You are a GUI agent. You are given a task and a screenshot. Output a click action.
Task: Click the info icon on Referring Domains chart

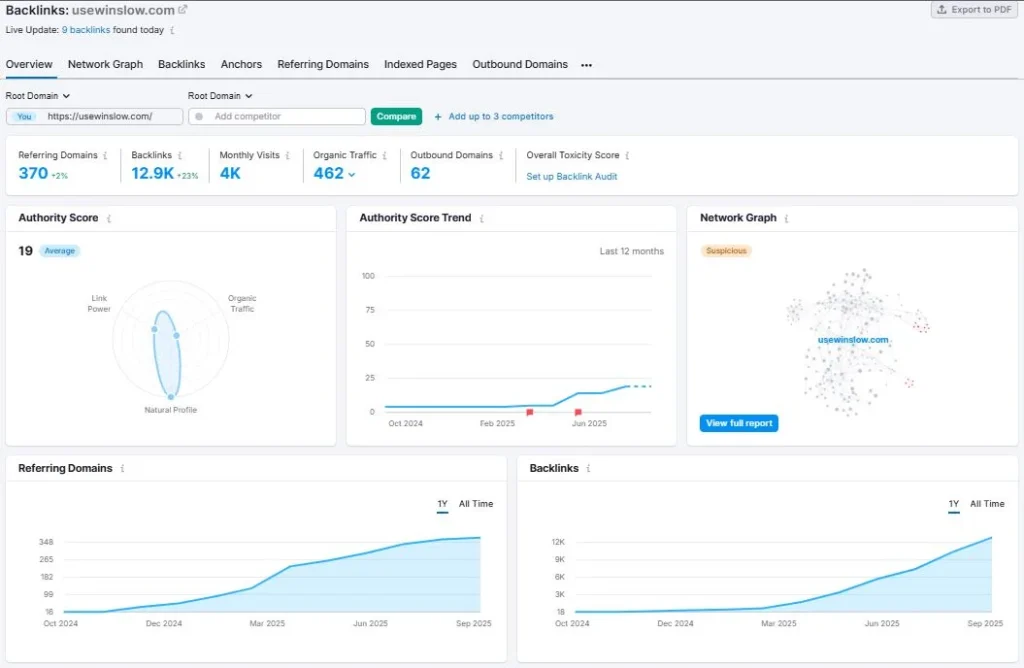click(x=122, y=469)
